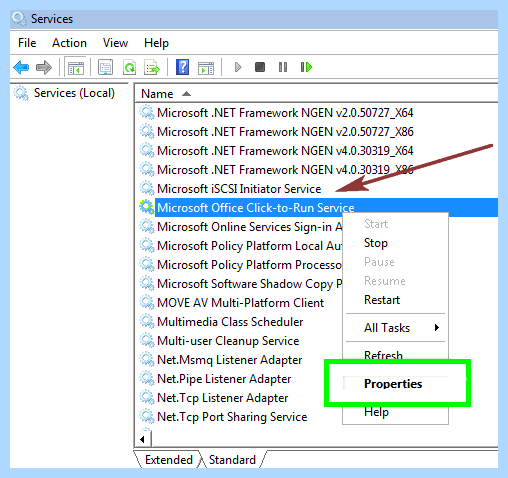Image resolution: width=508 pixels, height=478 pixels.
Task: Click gear icon of Multi-user Cleanup Service
Action: tap(147, 341)
